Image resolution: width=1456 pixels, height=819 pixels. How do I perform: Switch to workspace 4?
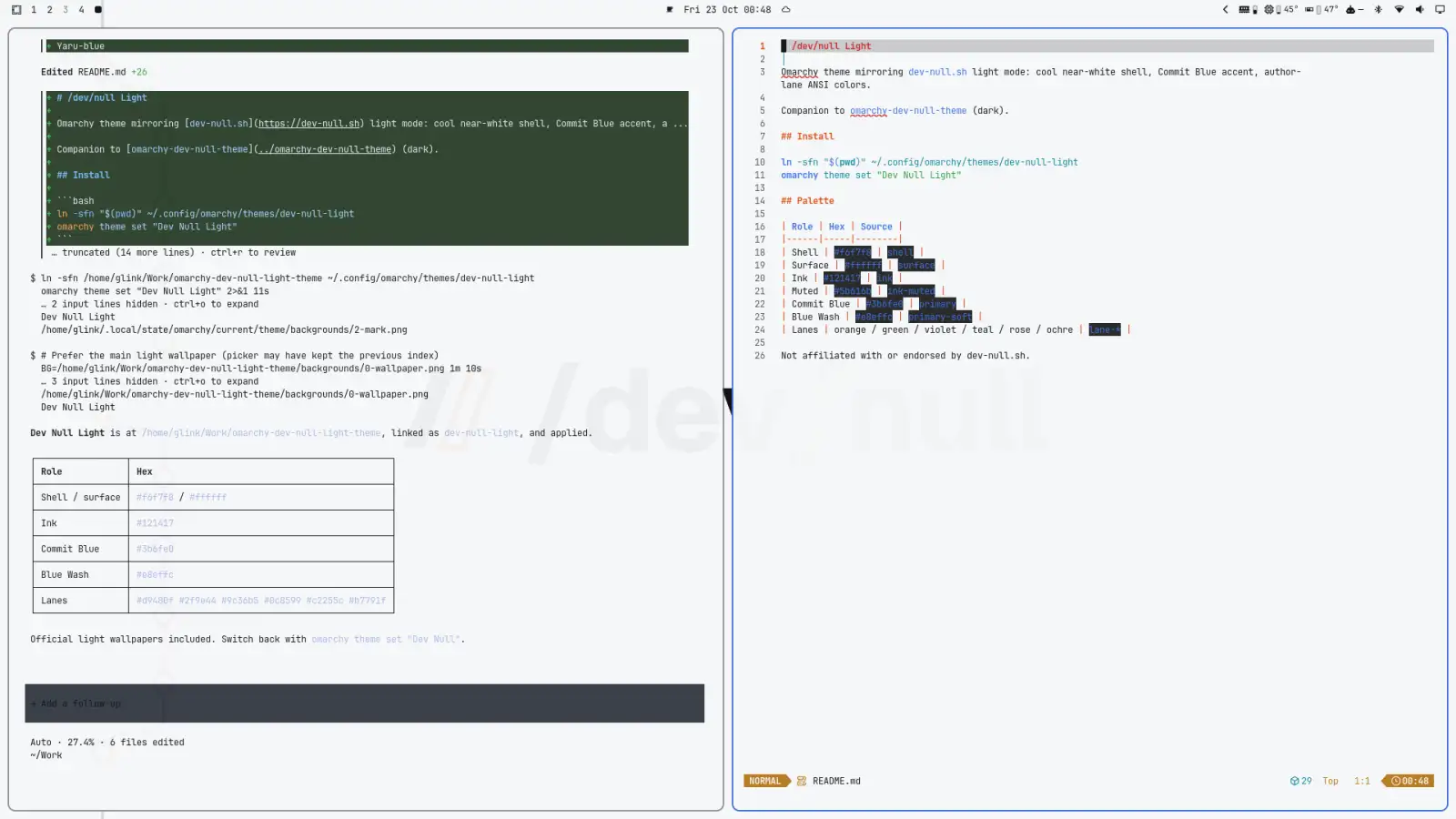[x=81, y=9]
